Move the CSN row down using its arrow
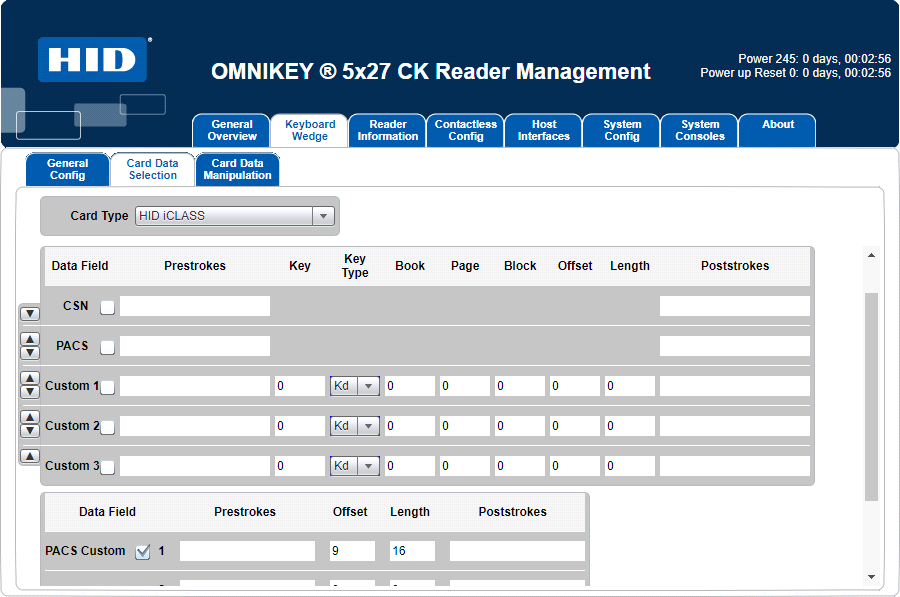 [x=29, y=313]
